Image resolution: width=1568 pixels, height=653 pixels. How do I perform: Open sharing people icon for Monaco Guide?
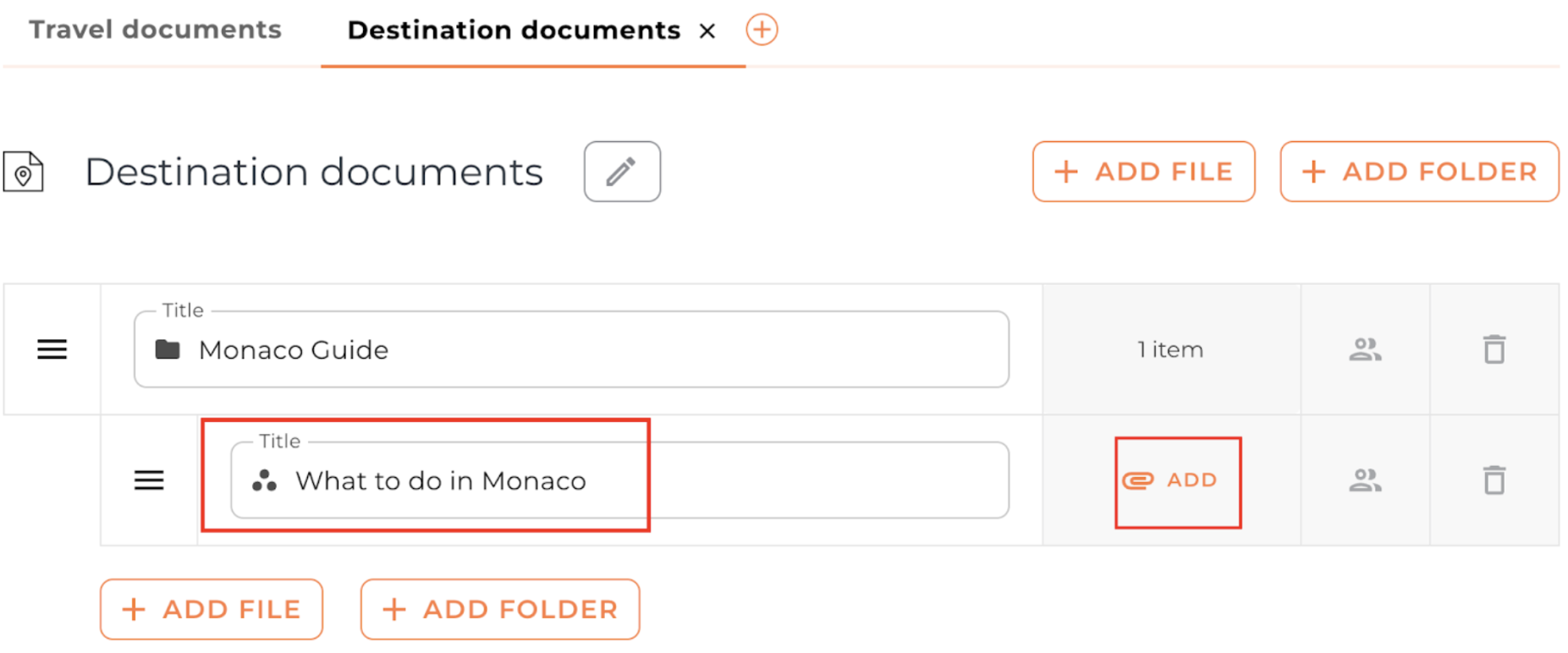1364,349
